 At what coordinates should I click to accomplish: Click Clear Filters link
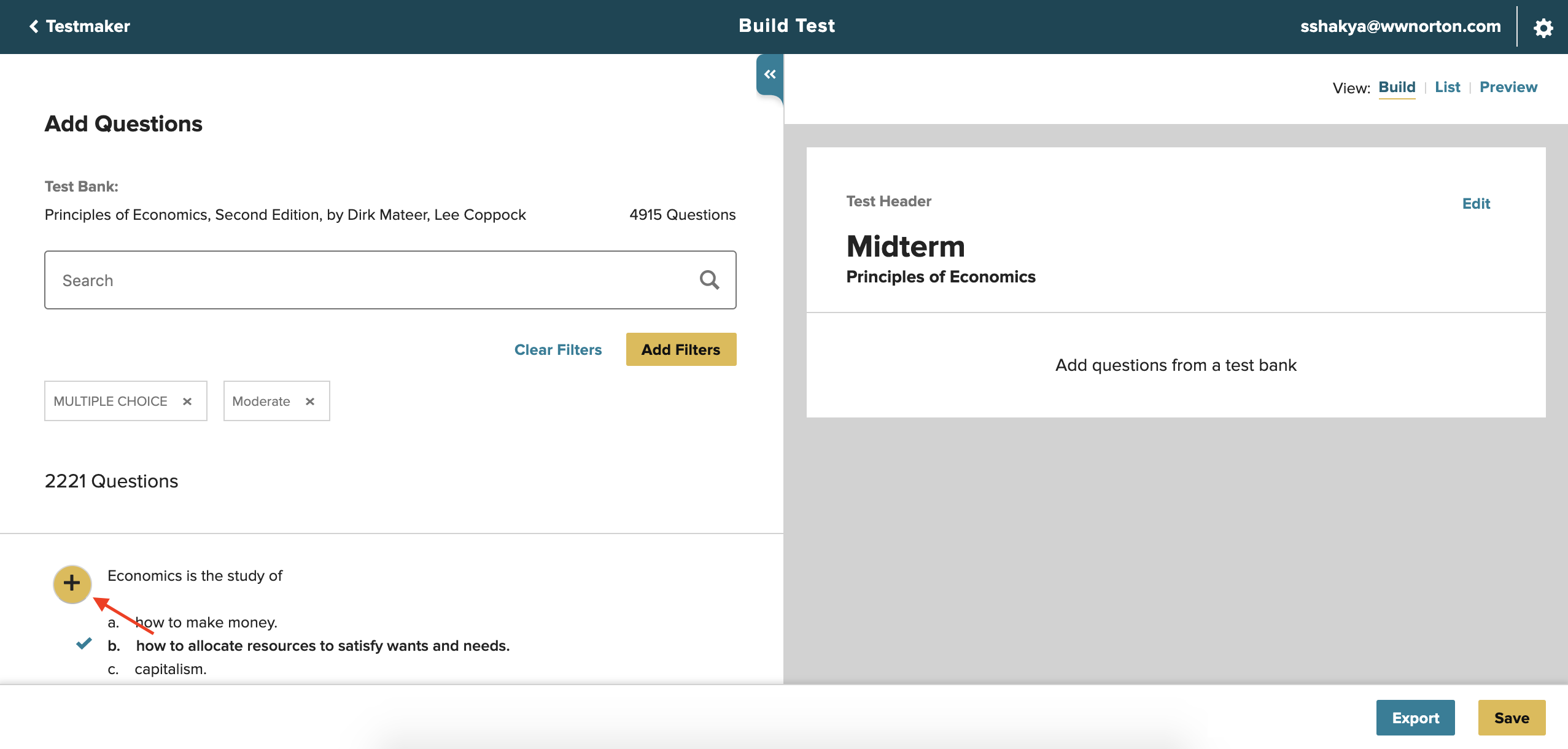[x=557, y=350]
